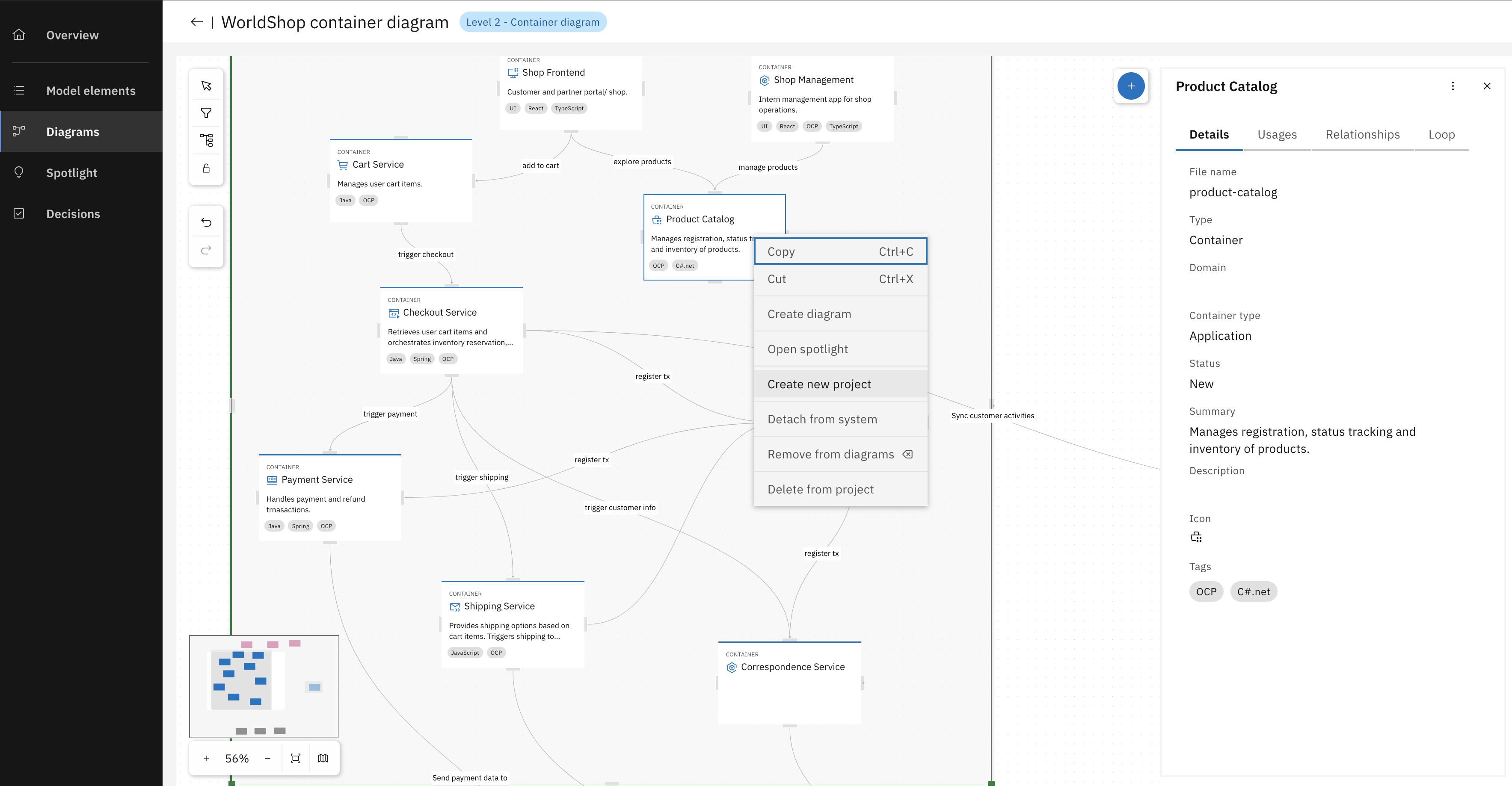Click the back arrow next to WorldShop container diagram
1512x786 pixels.
[197, 22]
